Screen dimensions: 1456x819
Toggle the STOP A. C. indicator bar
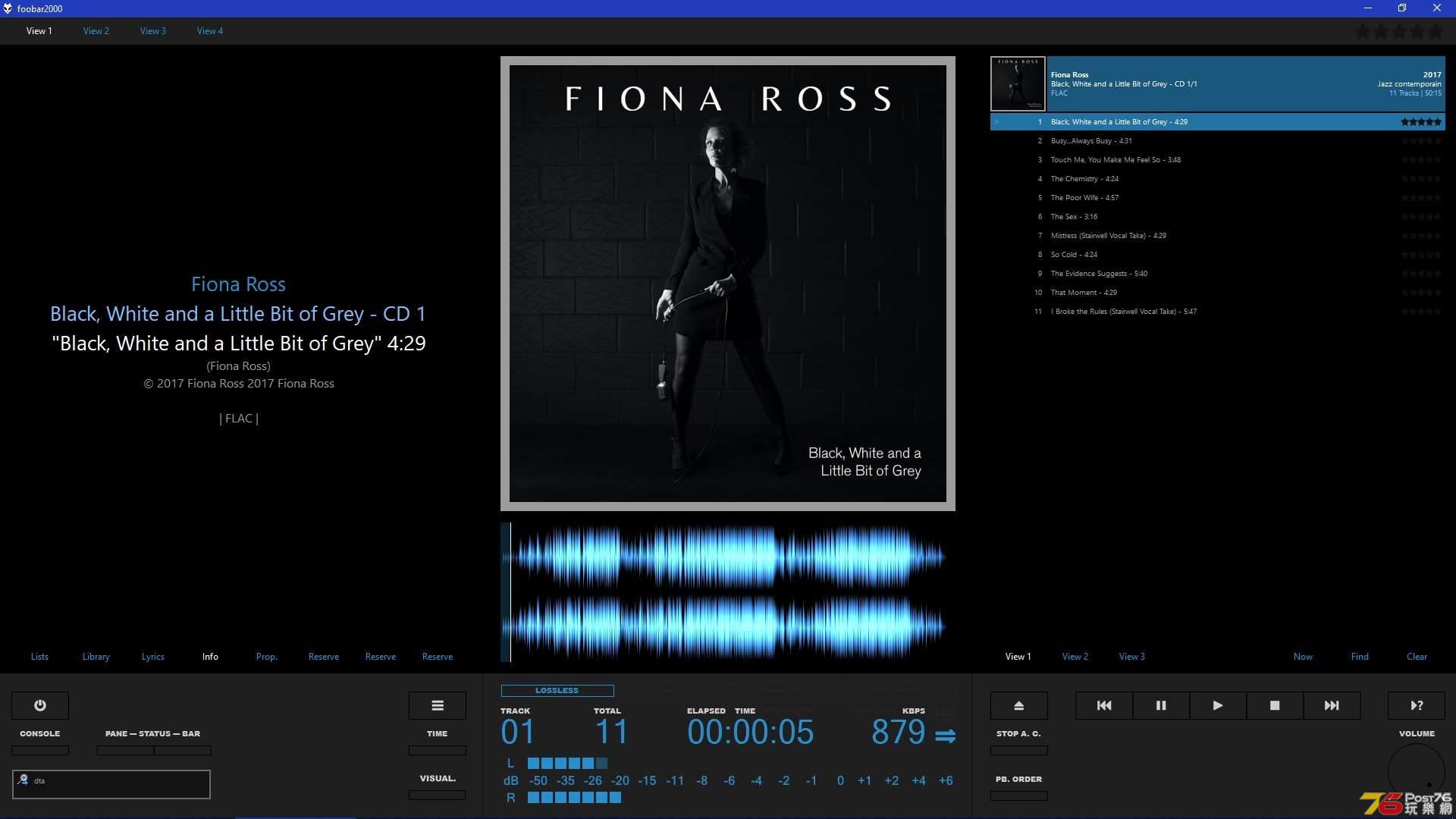(1019, 750)
